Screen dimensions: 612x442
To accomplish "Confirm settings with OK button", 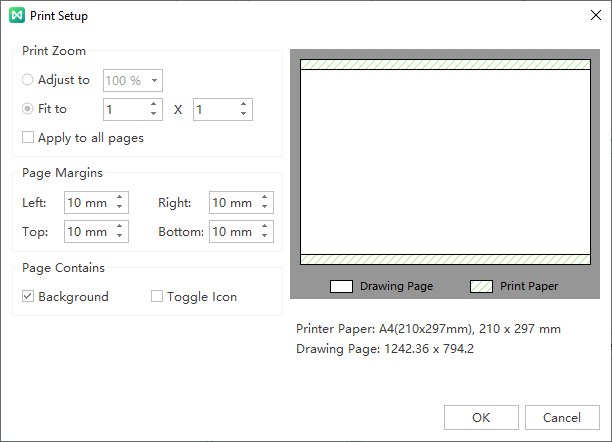I will (x=481, y=417).
